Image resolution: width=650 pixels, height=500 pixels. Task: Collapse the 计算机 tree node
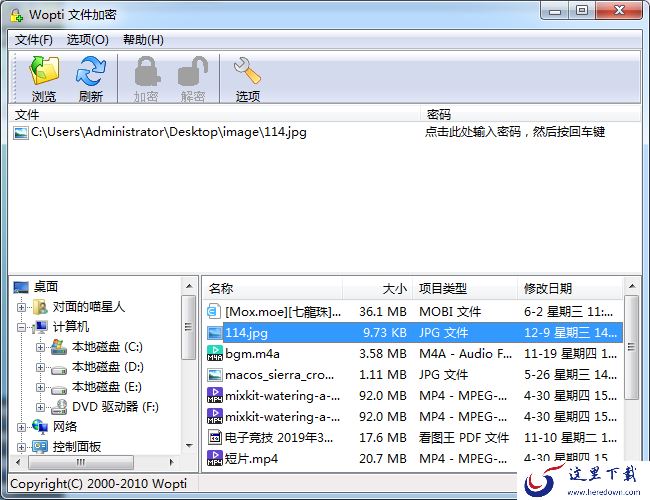(x=21, y=328)
